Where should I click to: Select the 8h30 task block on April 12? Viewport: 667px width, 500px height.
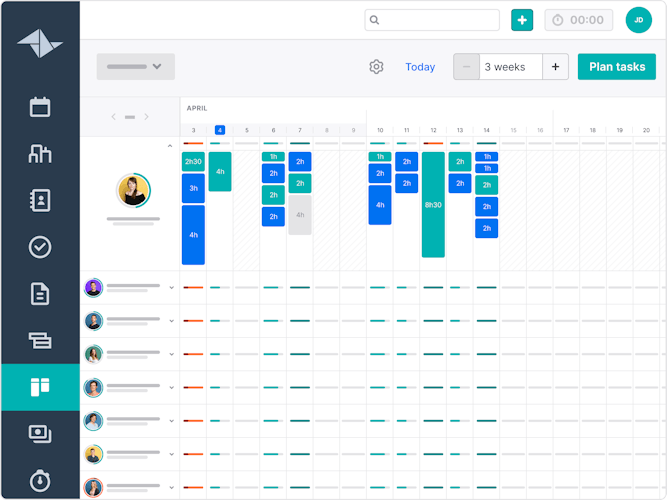[433, 204]
